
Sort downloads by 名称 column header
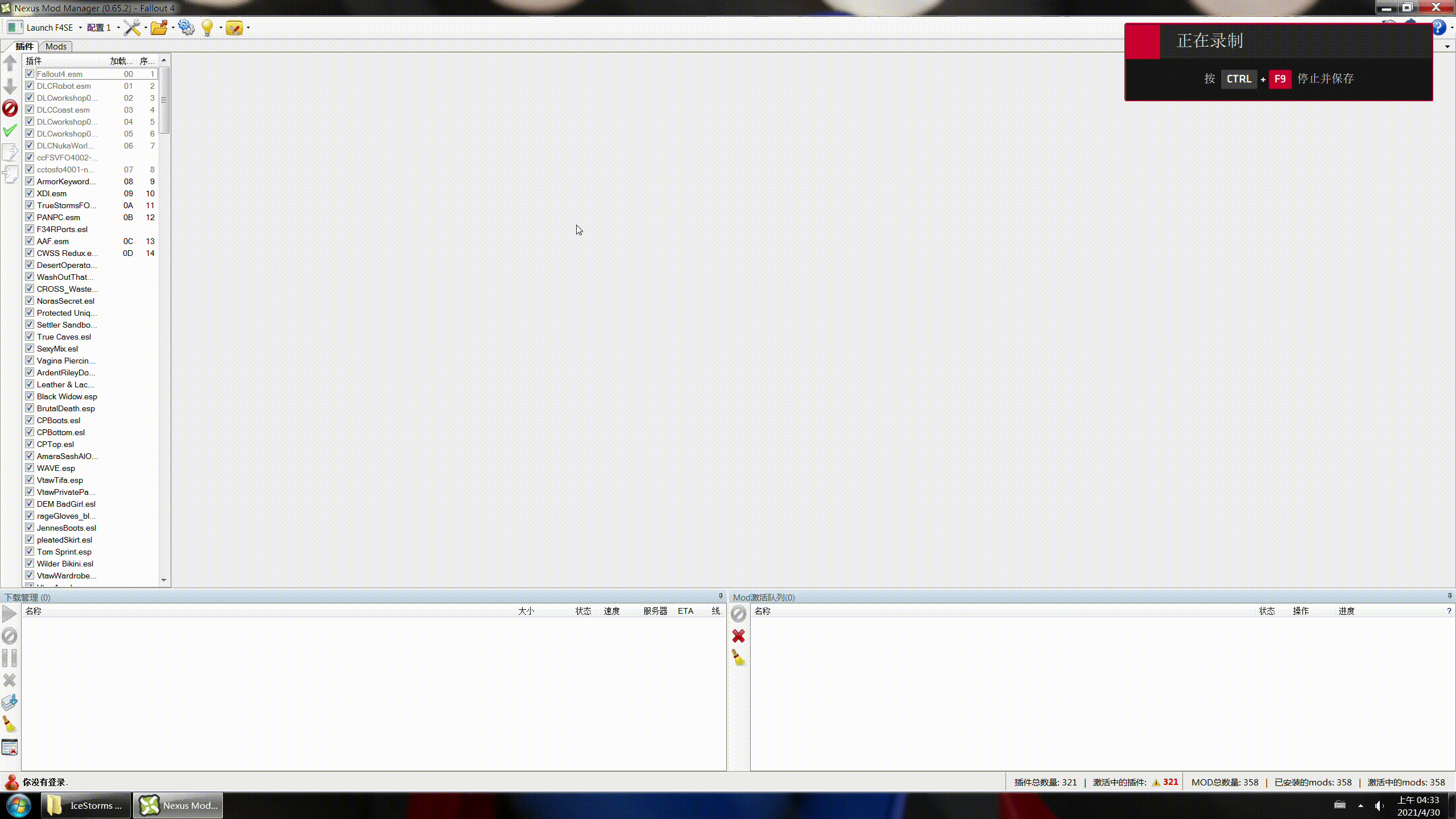tap(267, 611)
